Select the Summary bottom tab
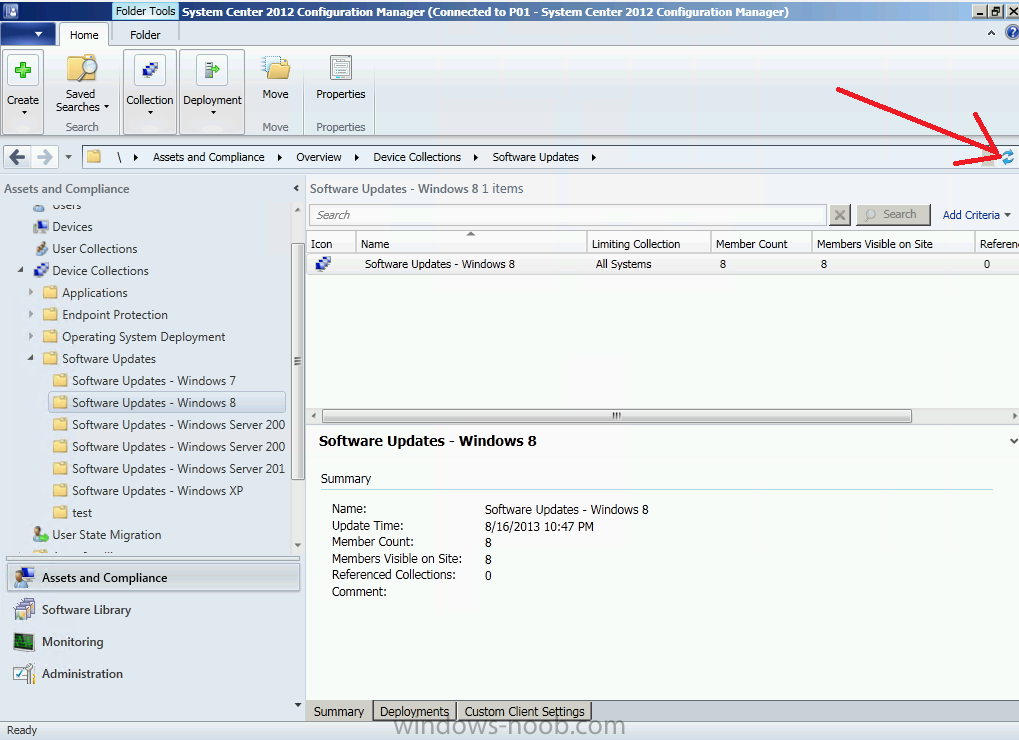Screen dimensions: 1019x740 point(339,711)
